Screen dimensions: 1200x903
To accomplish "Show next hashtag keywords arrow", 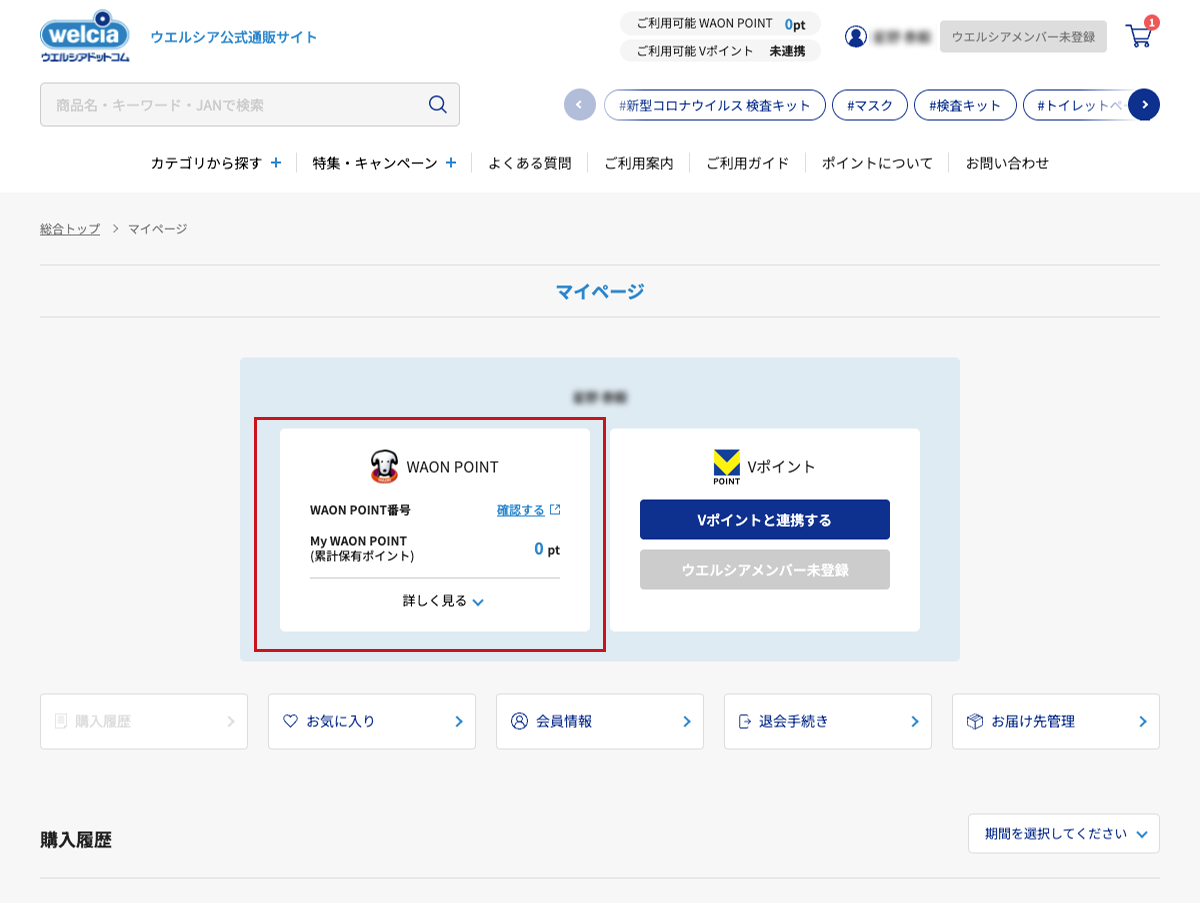I will (x=1144, y=104).
